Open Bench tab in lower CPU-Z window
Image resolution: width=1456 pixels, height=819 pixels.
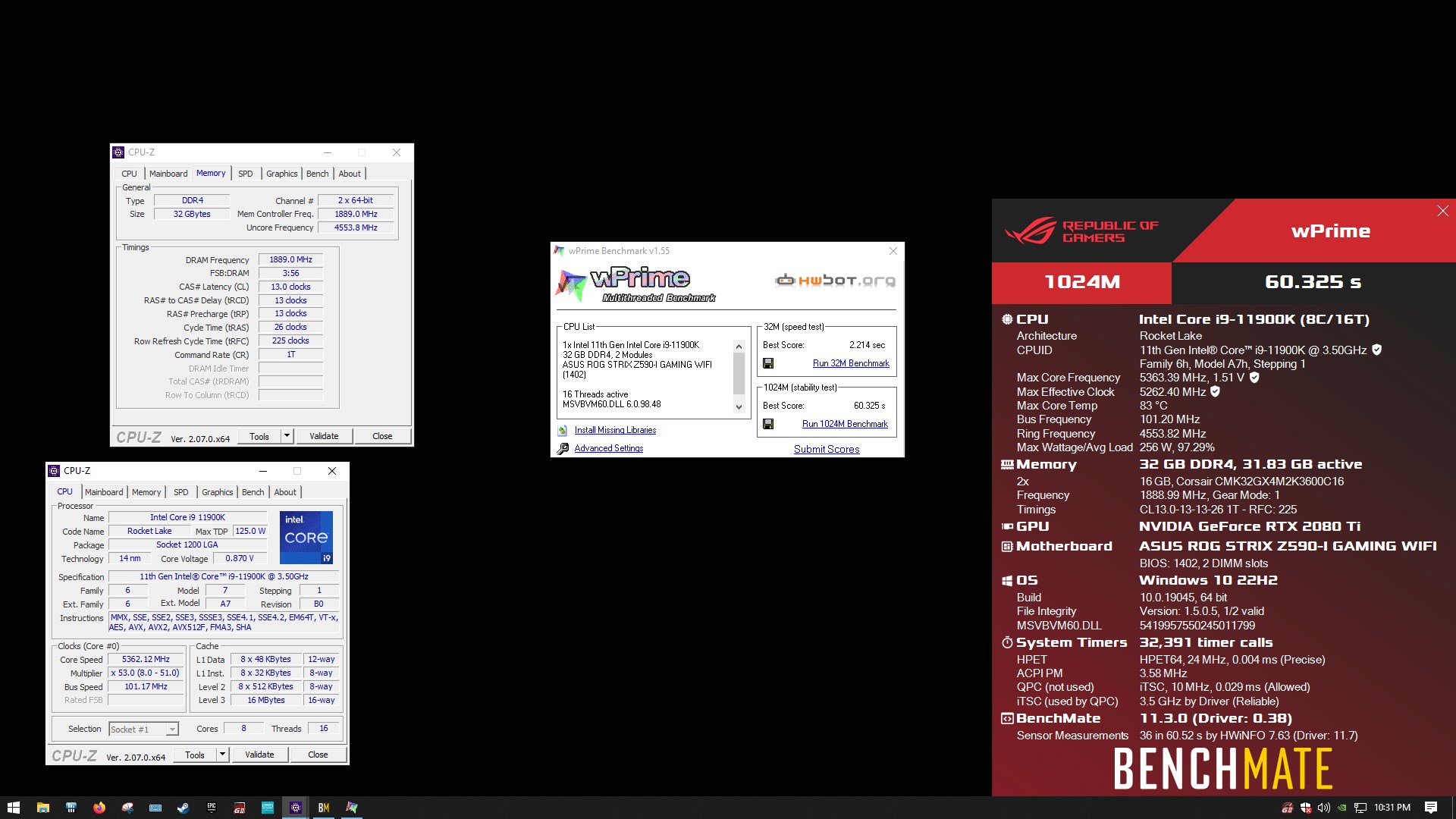253,492
